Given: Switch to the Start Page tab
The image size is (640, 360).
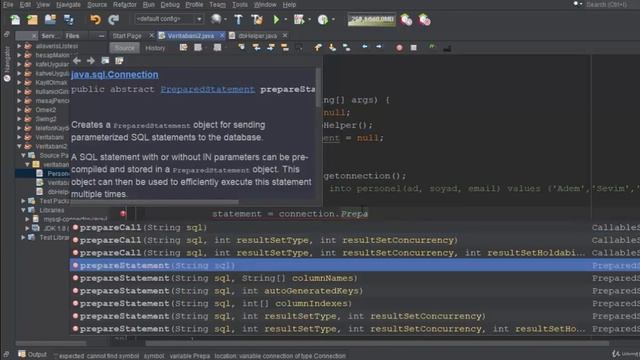Looking at the screenshot, I should tap(127, 36).
